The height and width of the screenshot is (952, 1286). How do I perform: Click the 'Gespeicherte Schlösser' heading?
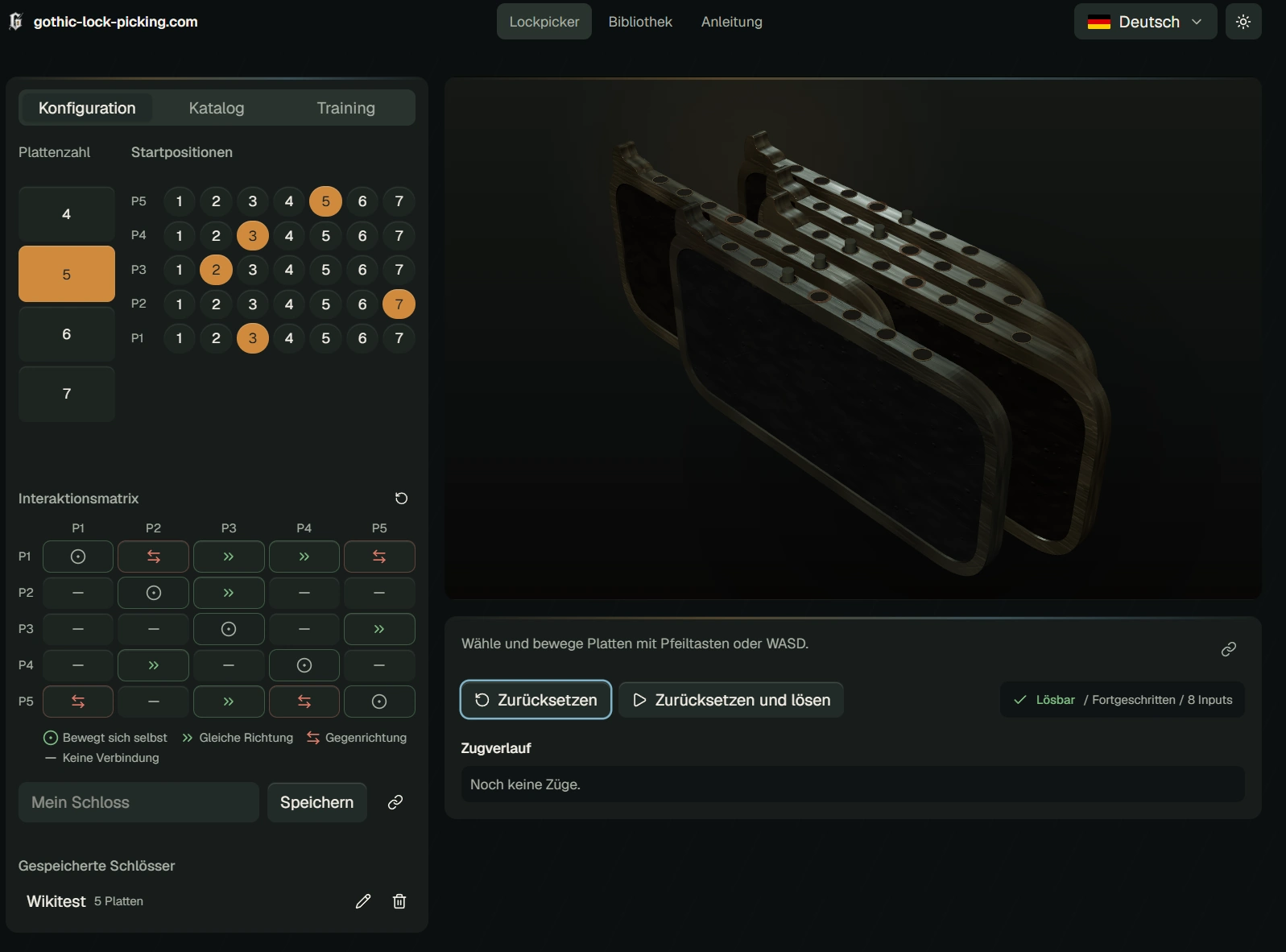point(97,866)
